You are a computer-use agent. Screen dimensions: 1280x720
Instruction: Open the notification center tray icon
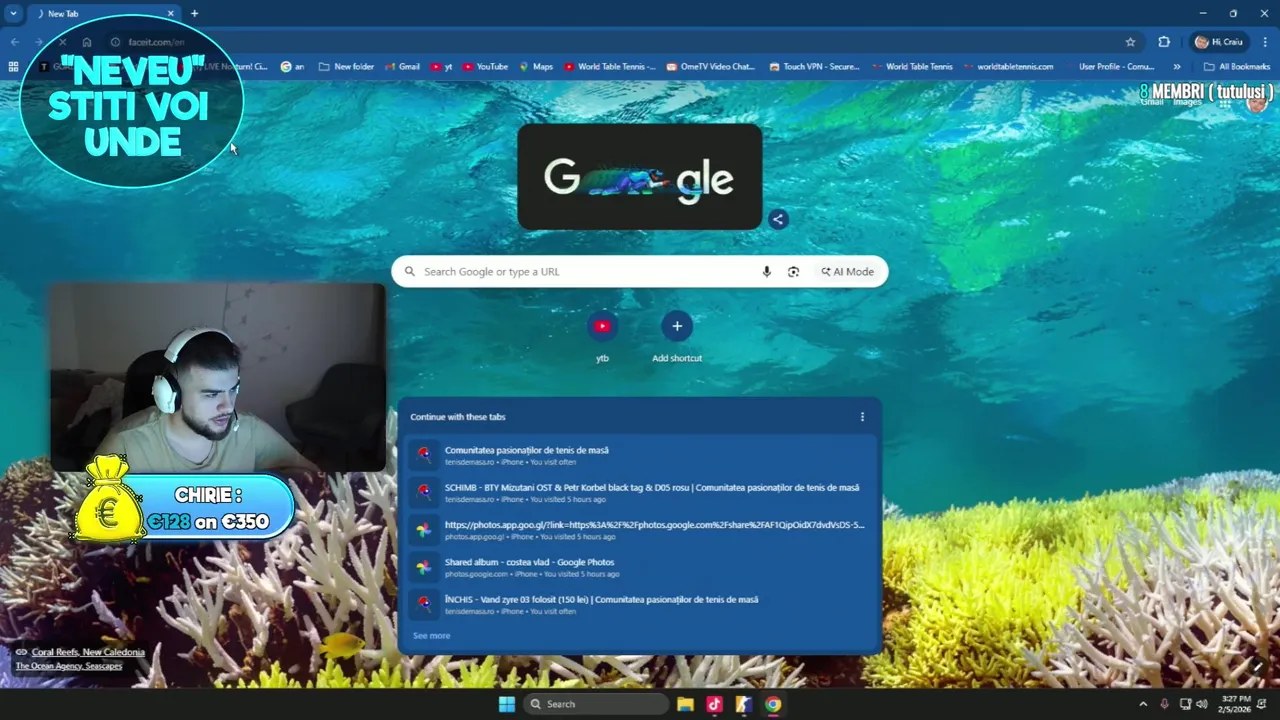pyautogui.click(x=1260, y=704)
